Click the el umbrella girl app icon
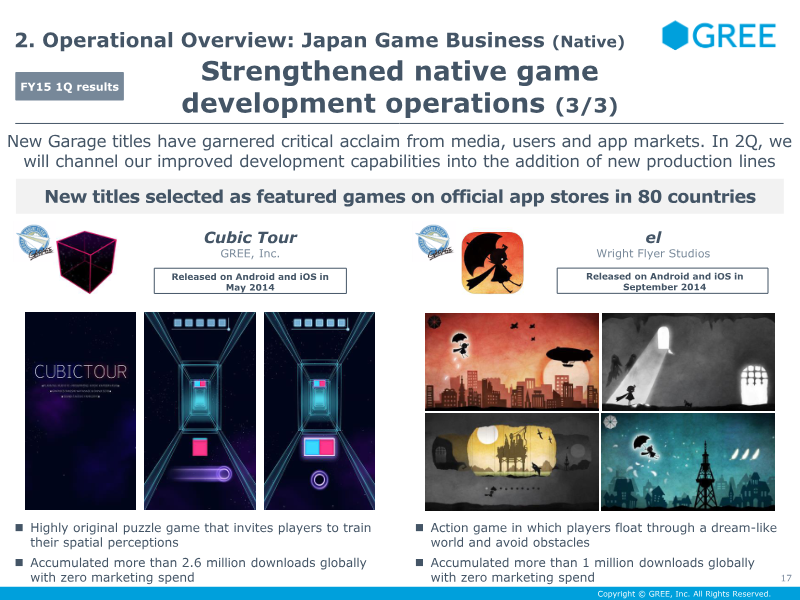 pyautogui.click(x=492, y=261)
